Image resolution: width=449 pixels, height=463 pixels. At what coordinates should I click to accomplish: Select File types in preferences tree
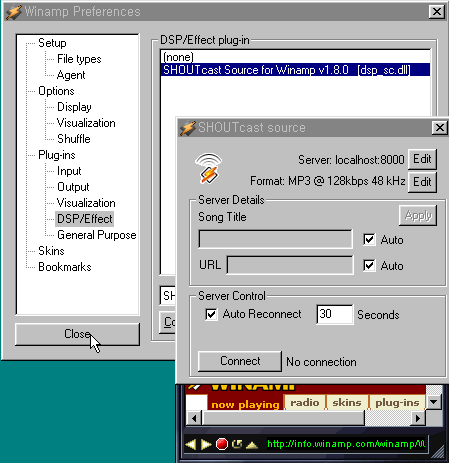tap(79, 59)
